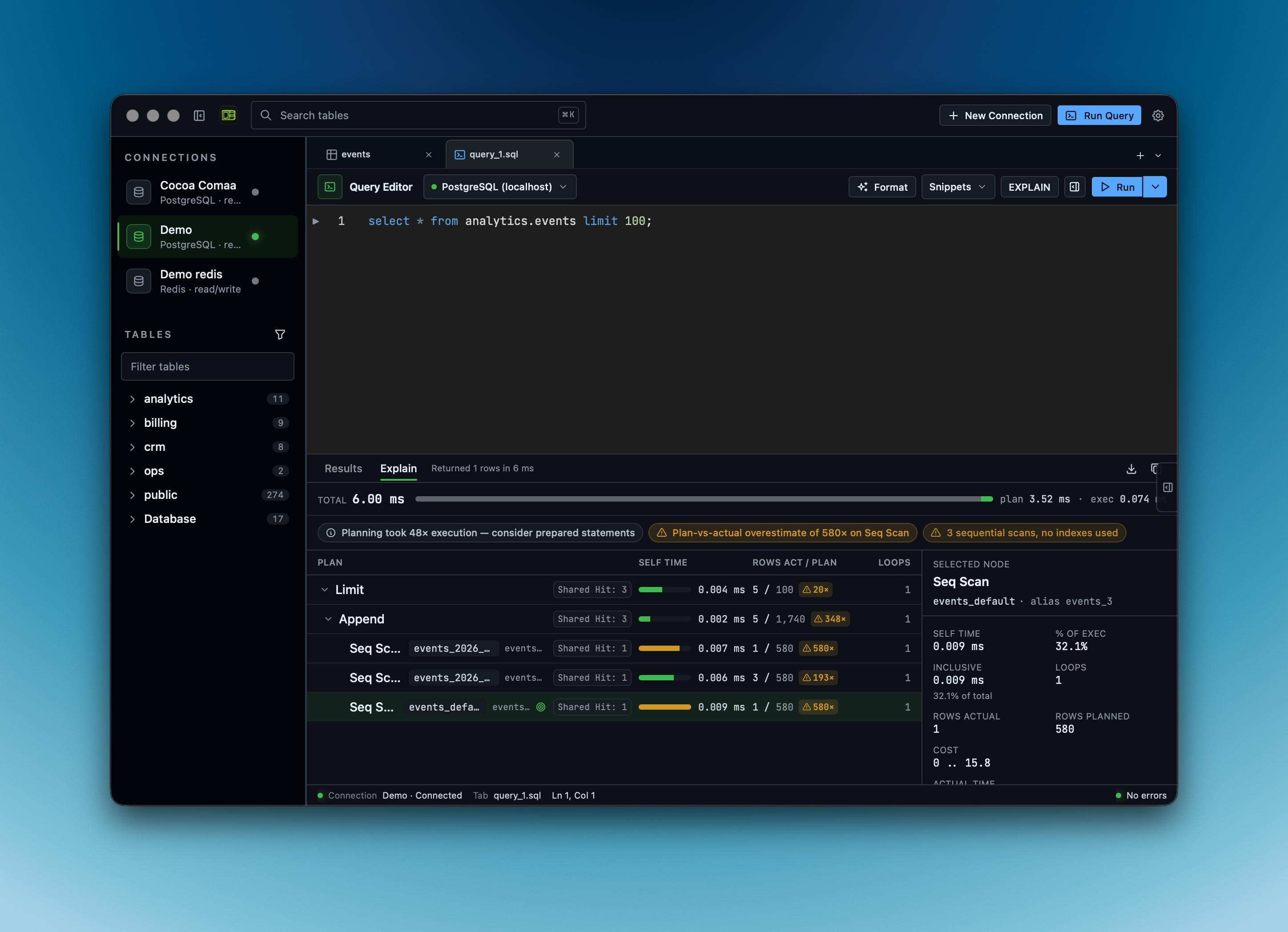
Task: Click the New Connection button
Action: point(995,115)
